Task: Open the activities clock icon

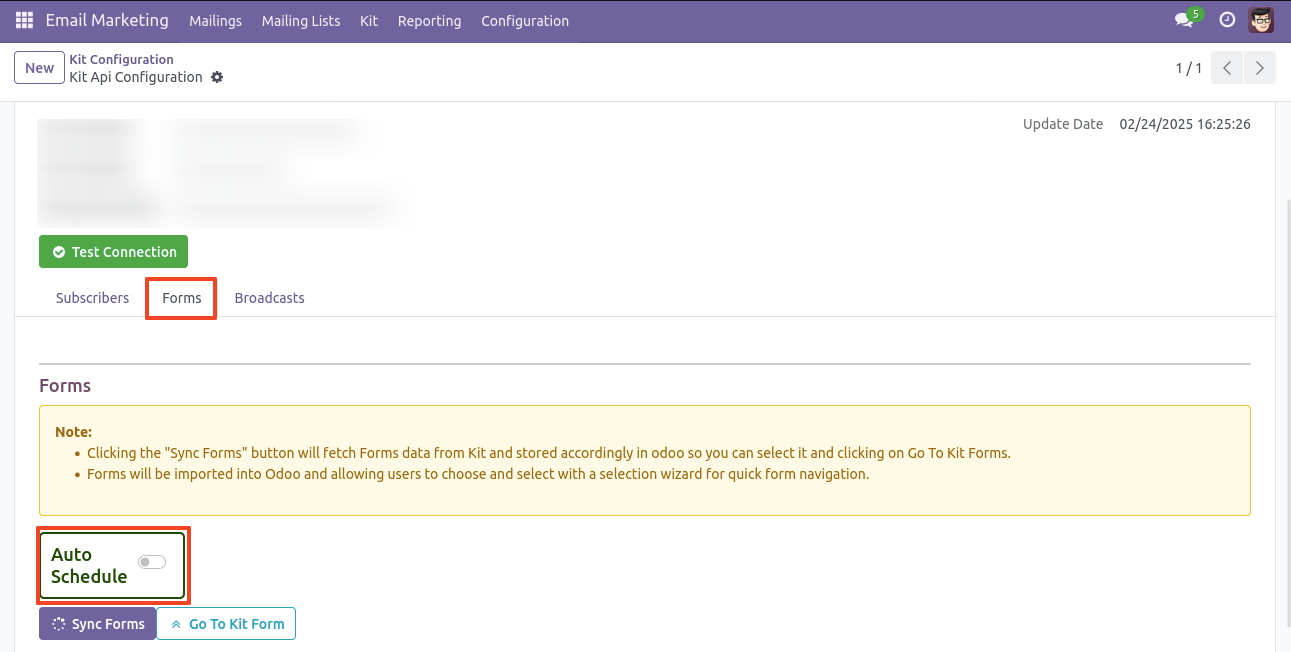Action: [x=1227, y=20]
